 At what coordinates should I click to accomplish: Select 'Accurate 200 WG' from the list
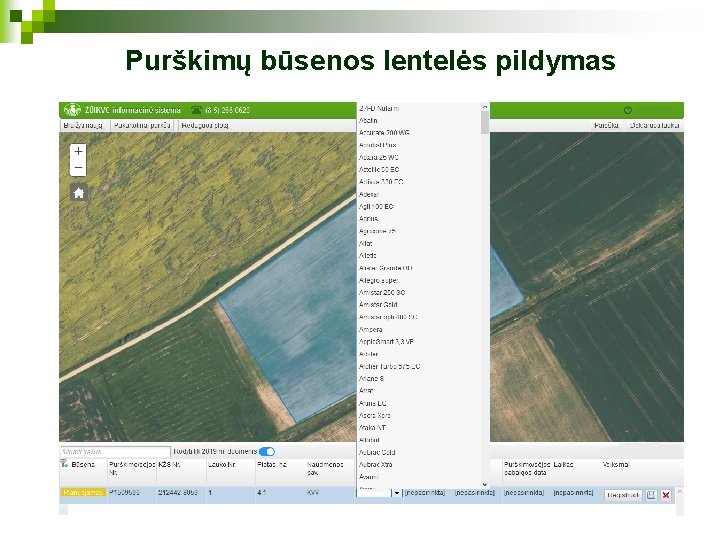[384, 133]
